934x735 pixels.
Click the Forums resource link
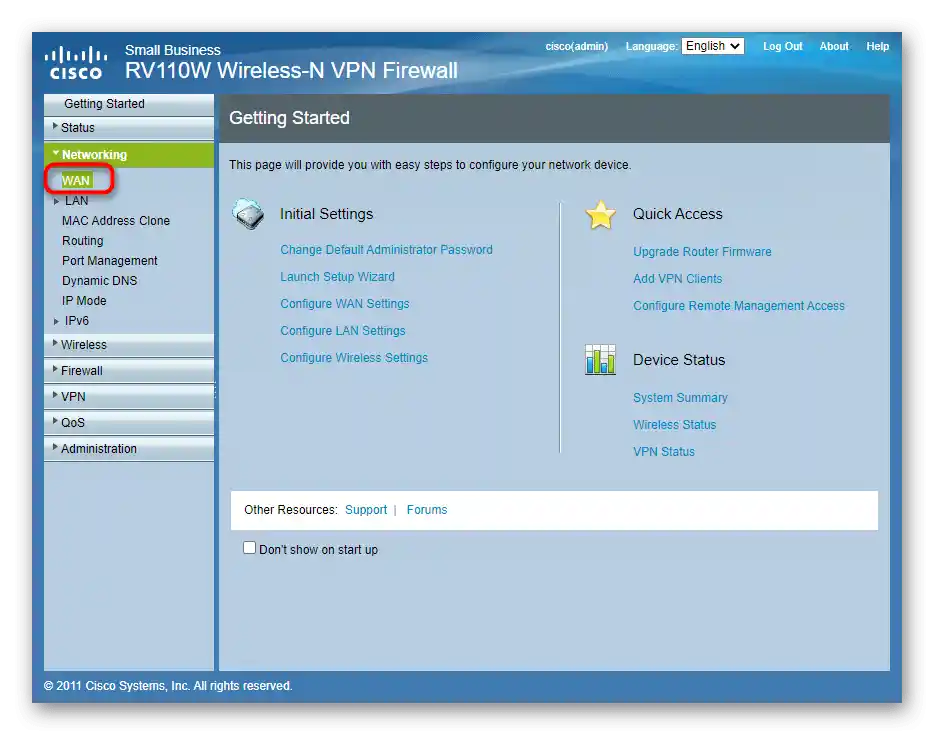point(427,510)
